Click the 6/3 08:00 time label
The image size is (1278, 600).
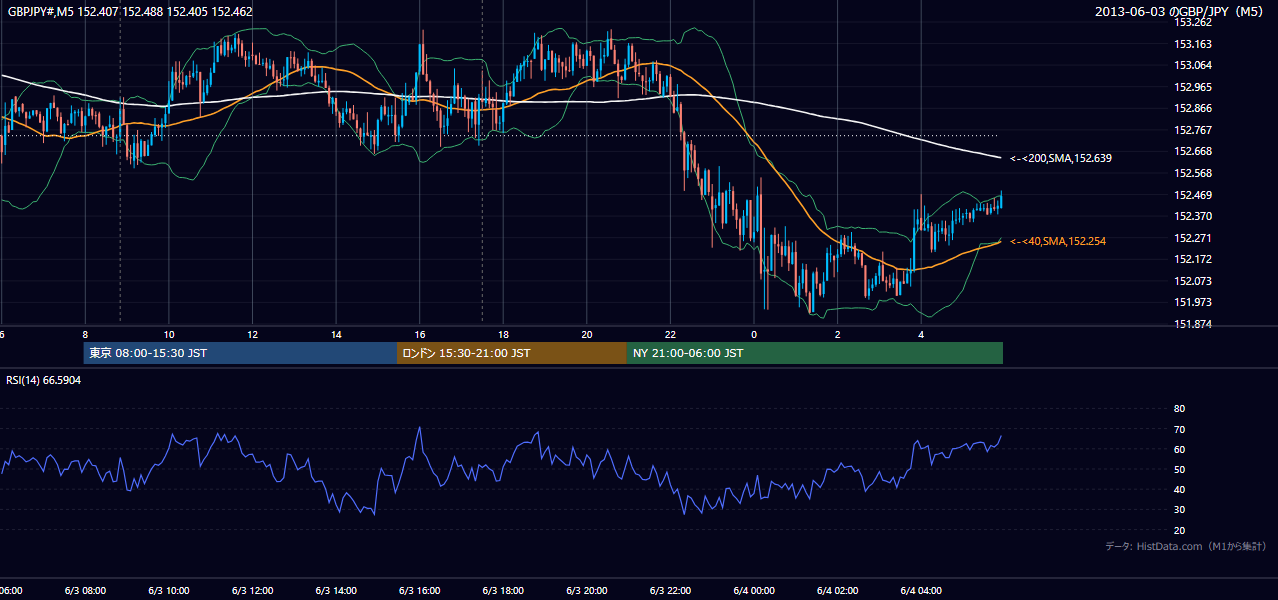pyautogui.click(x=85, y=591)
